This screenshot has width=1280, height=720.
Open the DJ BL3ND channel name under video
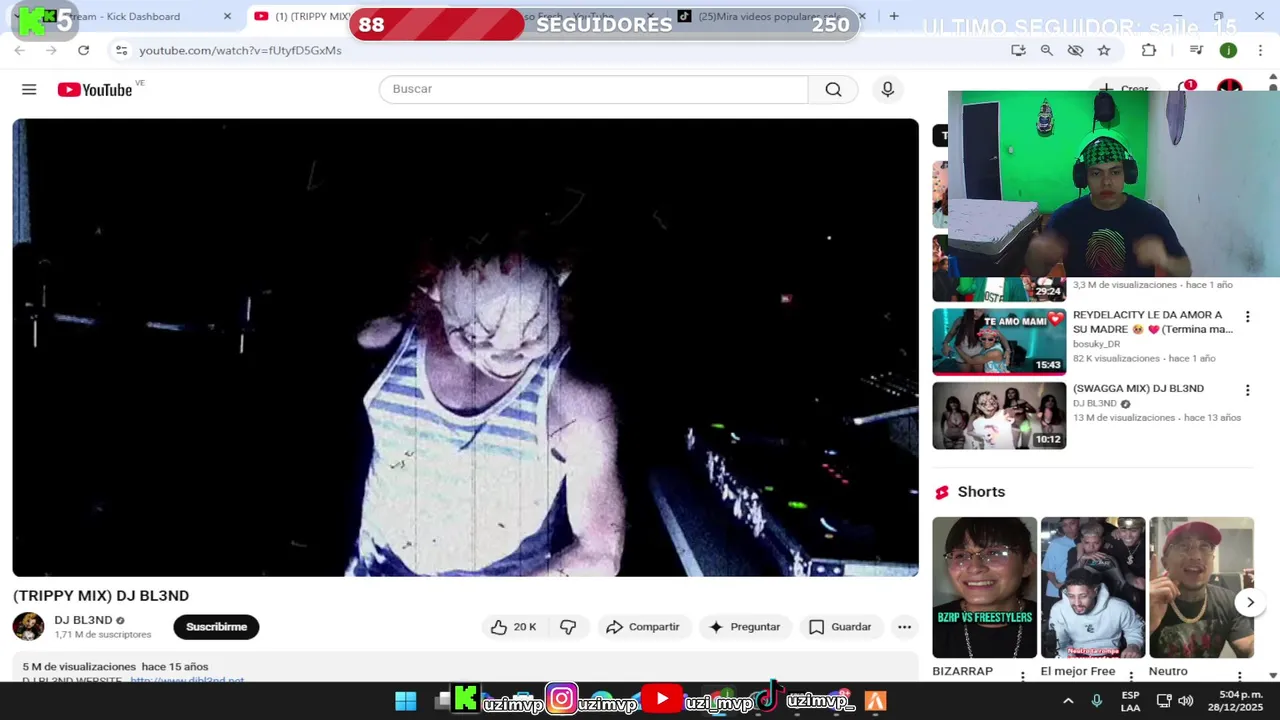pyautogui.click(x=83, y=620)
